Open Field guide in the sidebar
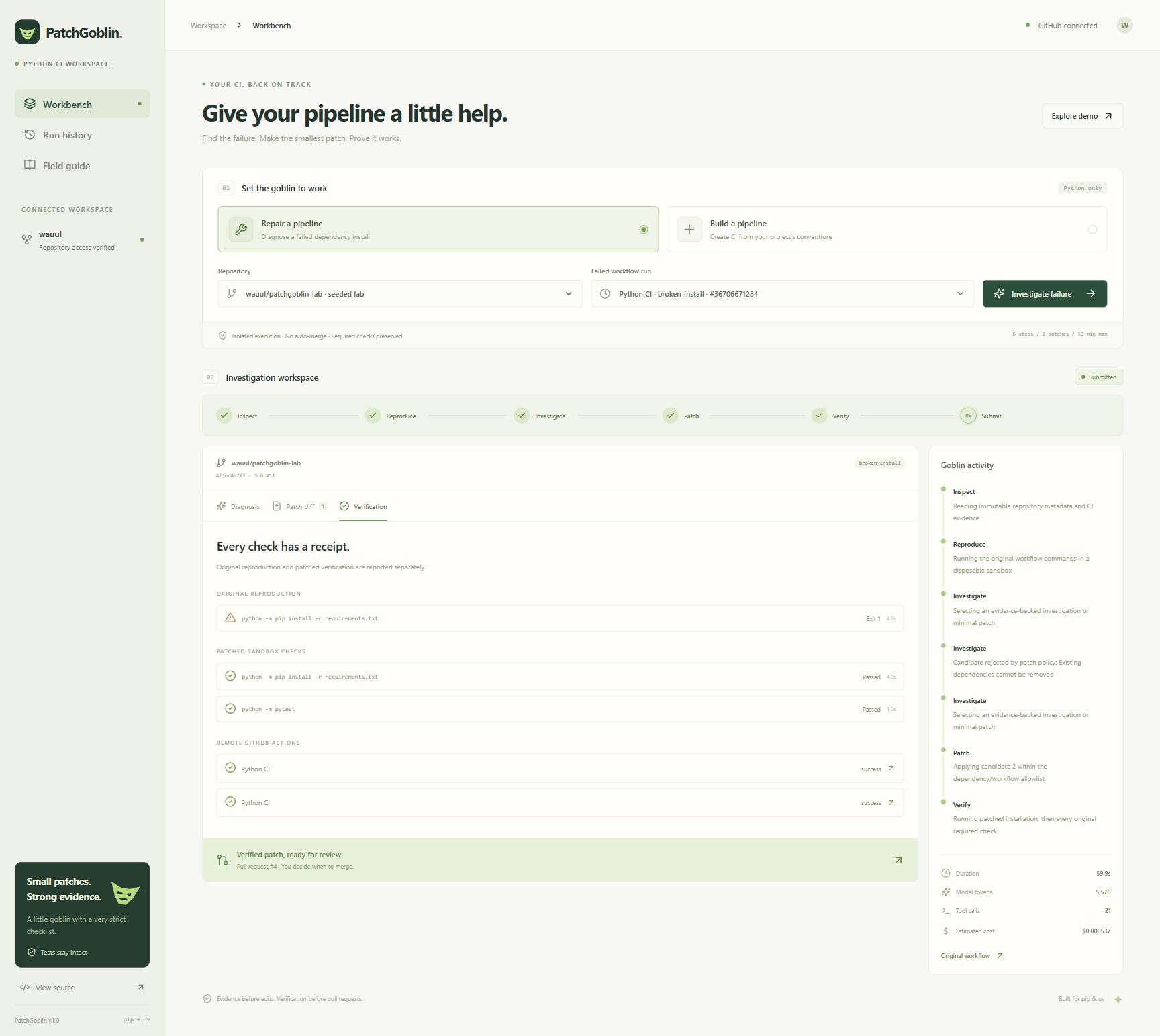1160x1036 pixels. 82,166
